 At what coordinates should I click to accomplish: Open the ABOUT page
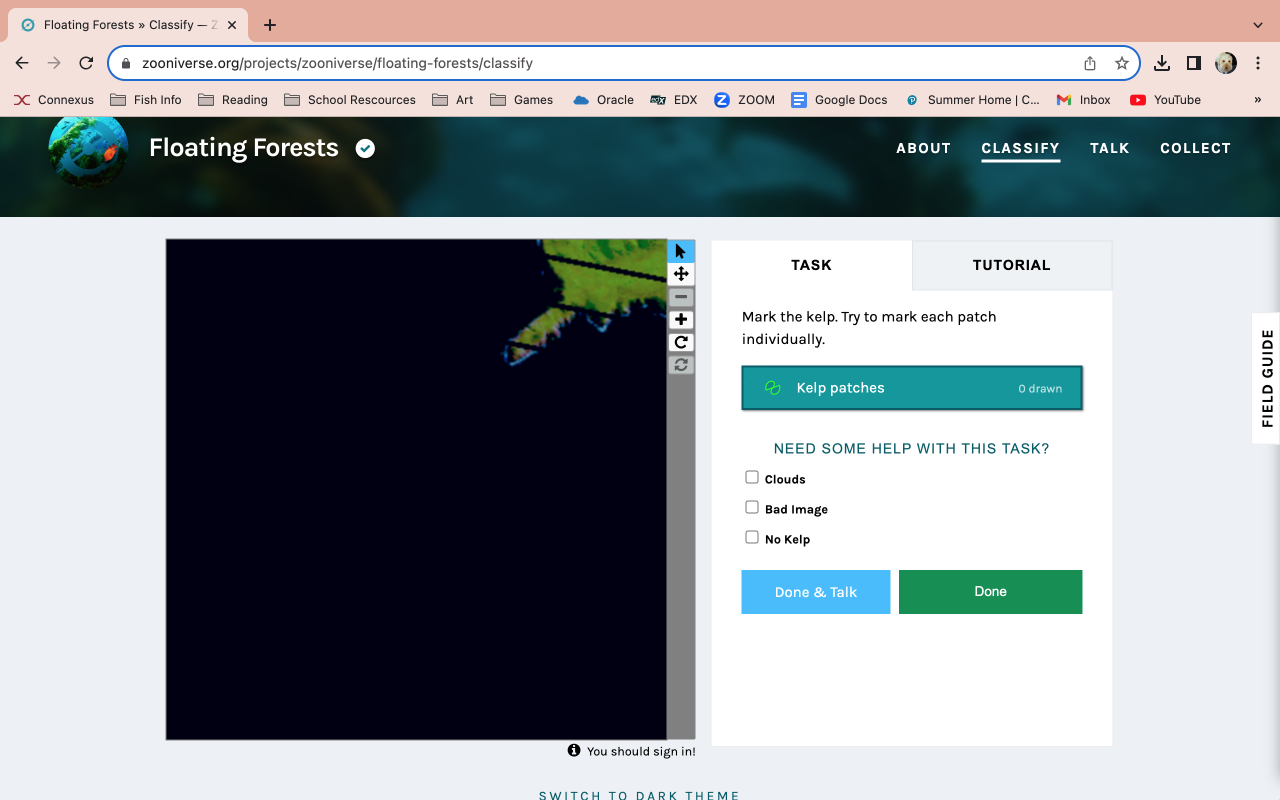tap(923, 148)
